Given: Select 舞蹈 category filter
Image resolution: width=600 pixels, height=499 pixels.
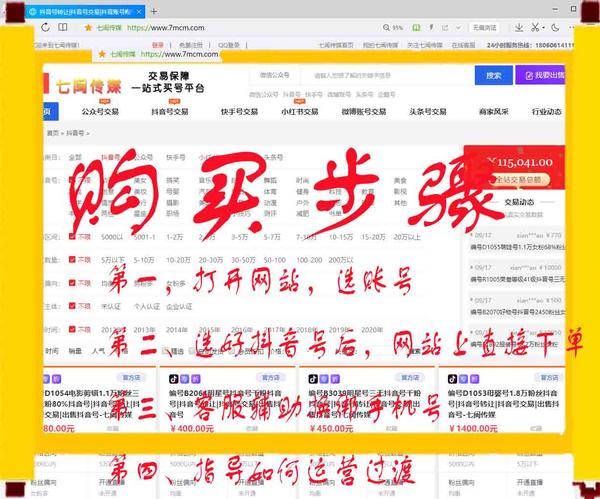Looking at the screenshot, I should point(270,180).
